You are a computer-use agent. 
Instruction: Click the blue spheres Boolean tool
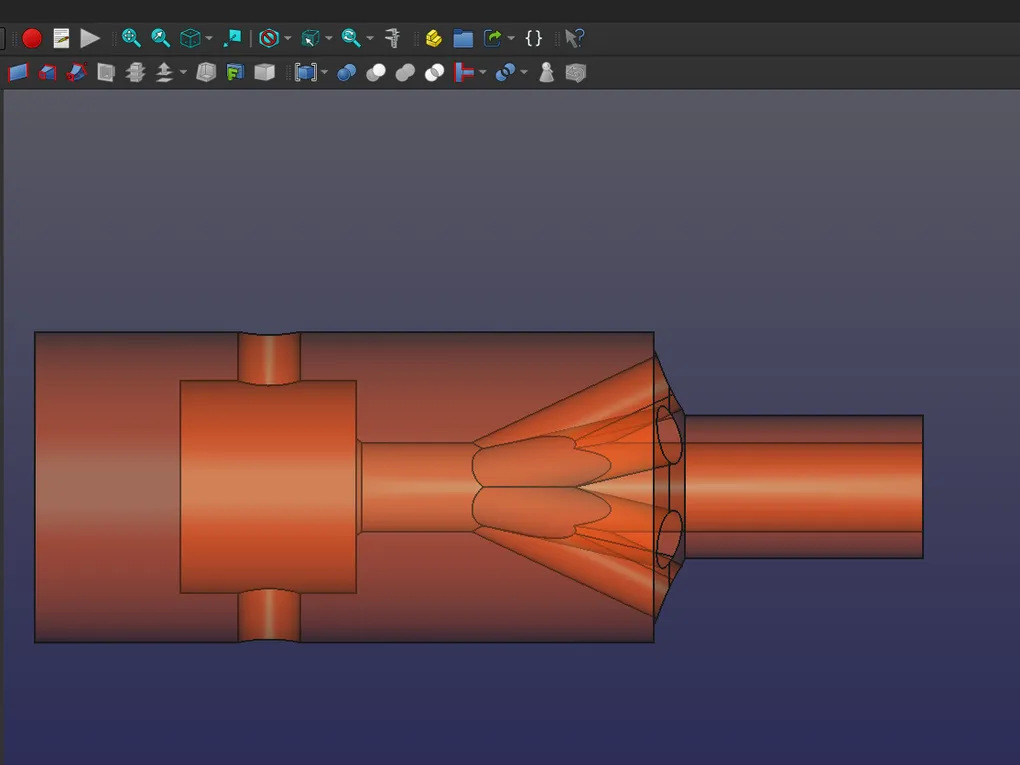[x=346, y=73]
